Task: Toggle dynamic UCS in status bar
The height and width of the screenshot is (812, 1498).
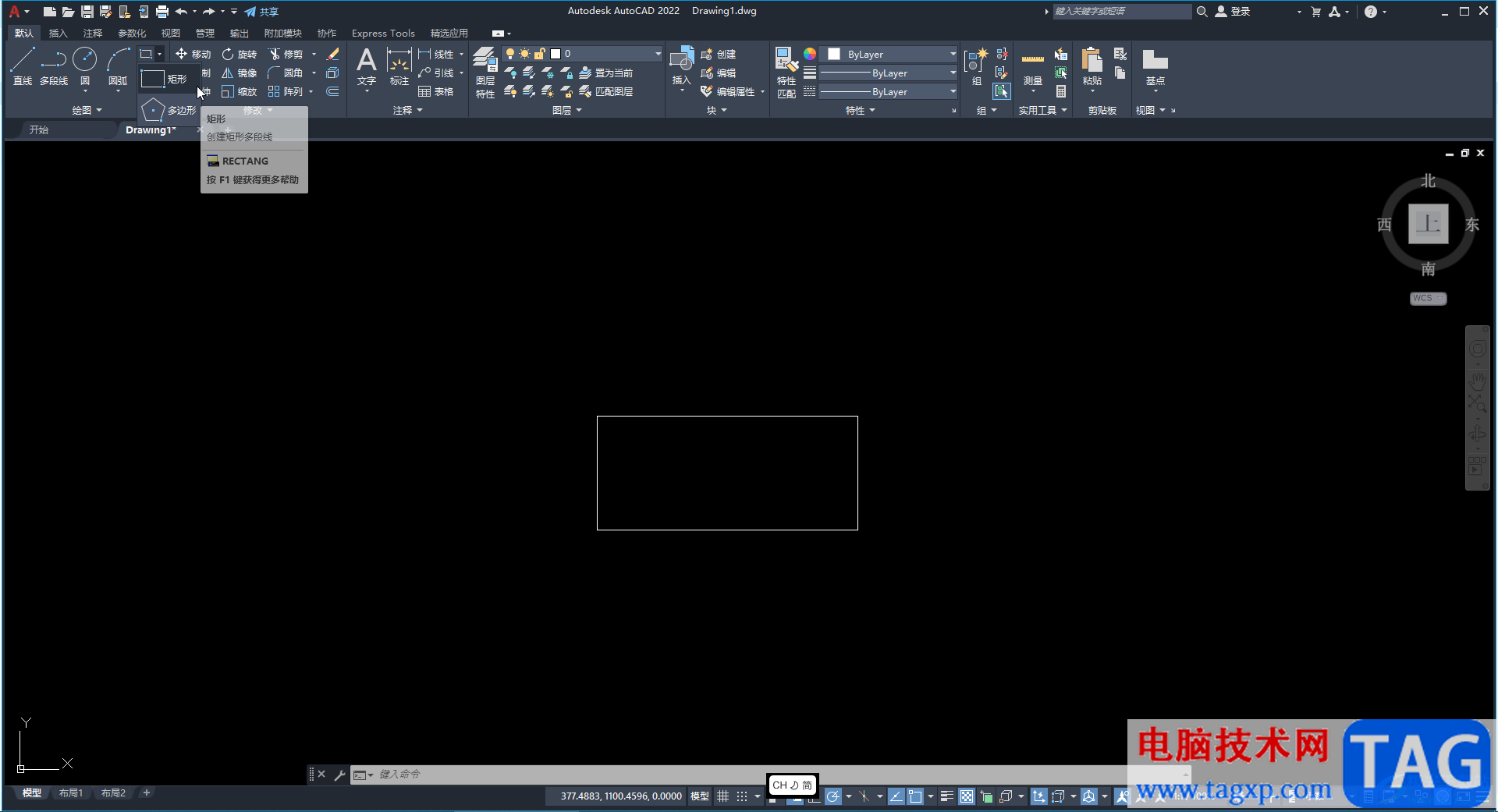Action: pyautogui.click(x=1038, y=796)
